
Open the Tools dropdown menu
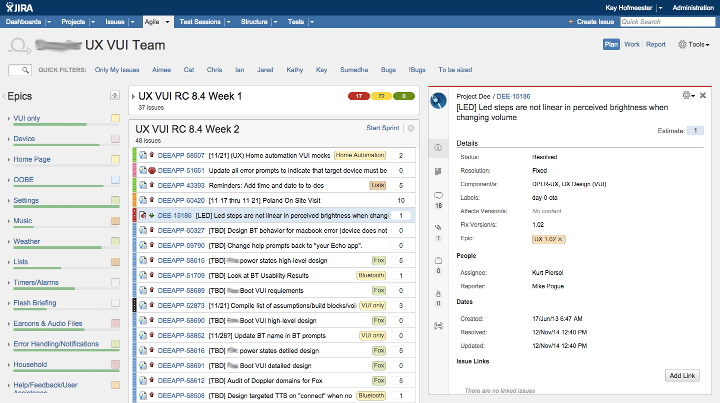[693, 44]
